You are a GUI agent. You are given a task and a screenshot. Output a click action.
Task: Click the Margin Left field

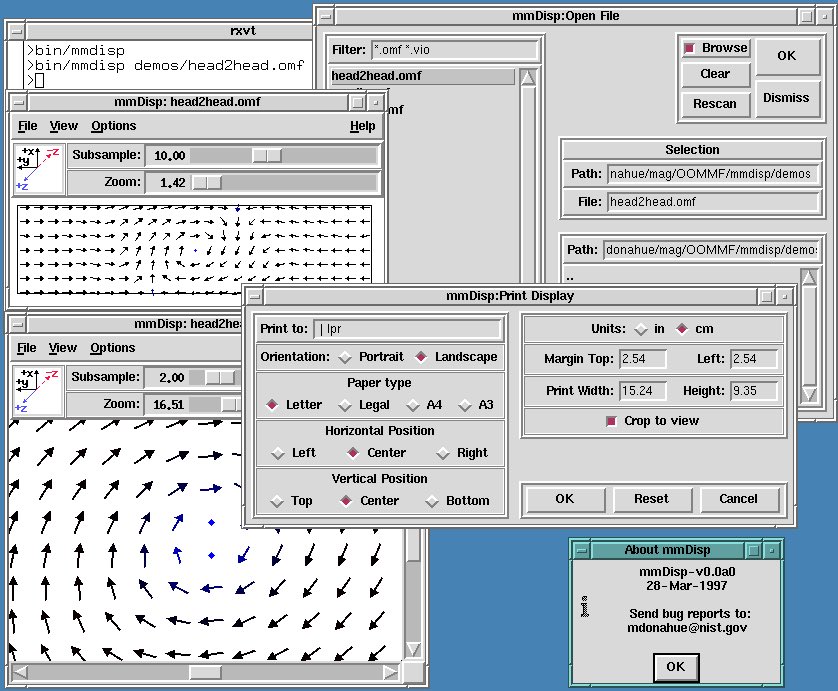(754, 359)
